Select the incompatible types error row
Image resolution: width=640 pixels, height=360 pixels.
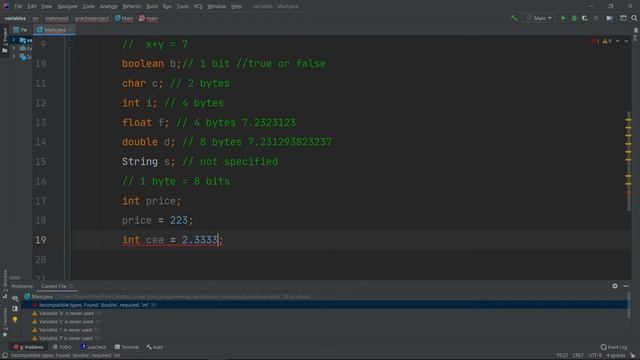point(324,305)
